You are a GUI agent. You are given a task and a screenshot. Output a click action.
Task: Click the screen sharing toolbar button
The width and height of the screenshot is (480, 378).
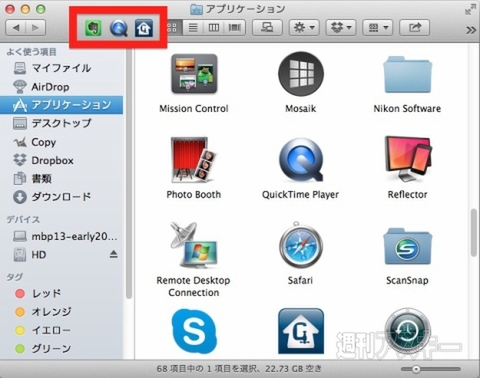click(267, 28)
